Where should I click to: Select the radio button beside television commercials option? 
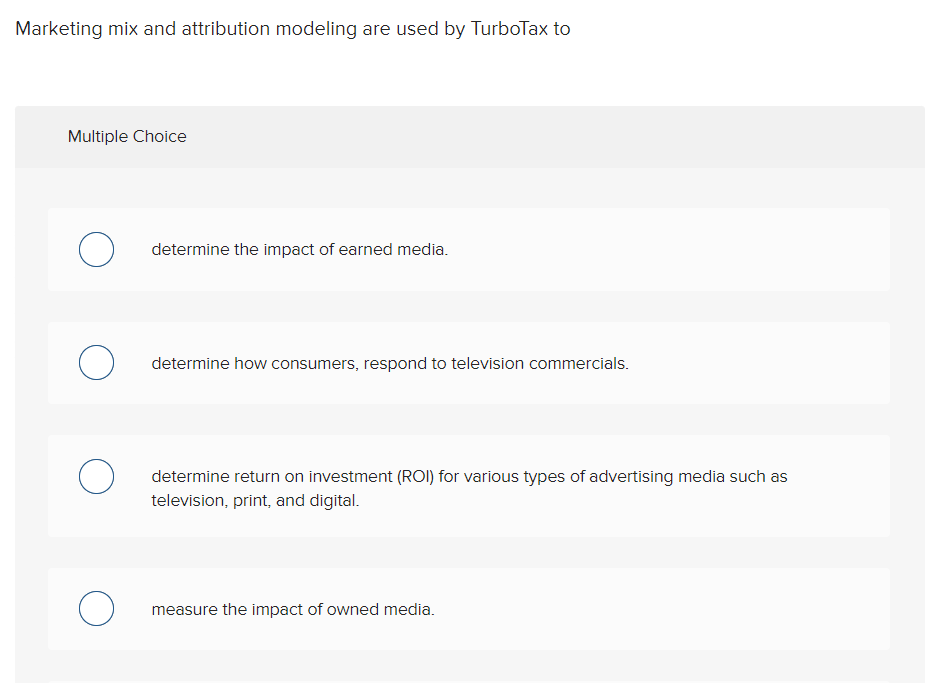96,362
